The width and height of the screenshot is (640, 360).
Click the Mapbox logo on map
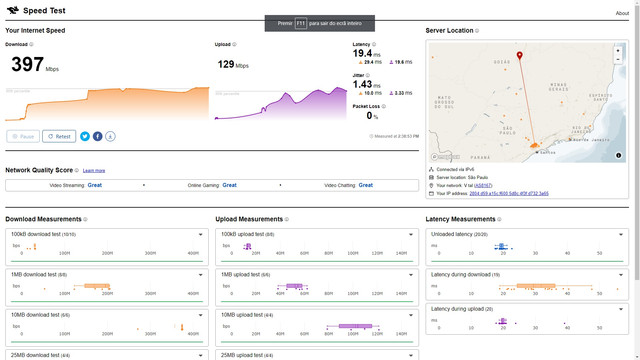point(445,157)
